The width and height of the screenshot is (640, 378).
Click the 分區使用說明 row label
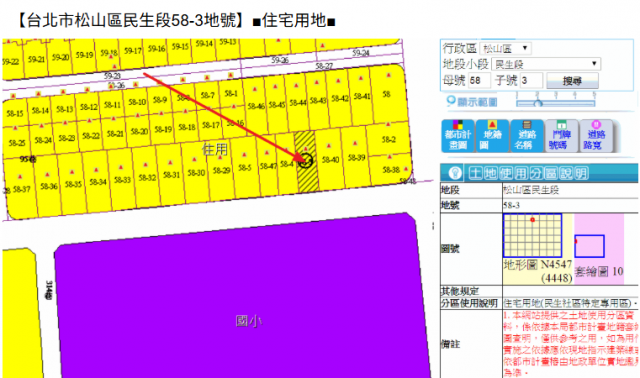pyautogui.click(x=469, y=303)
